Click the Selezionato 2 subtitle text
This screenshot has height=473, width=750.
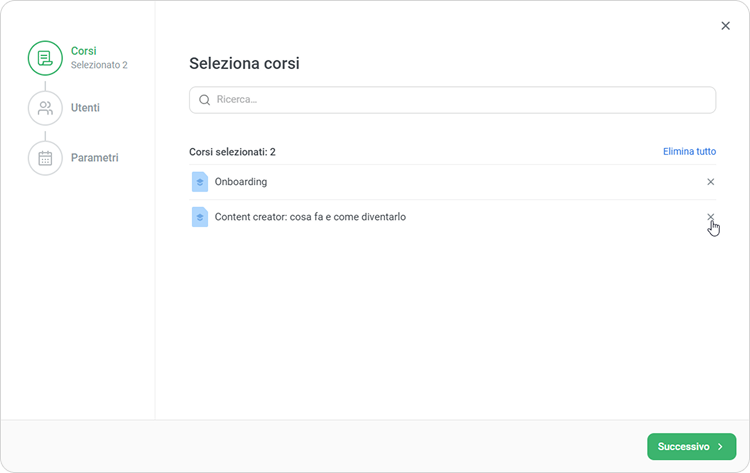(99, 66)
